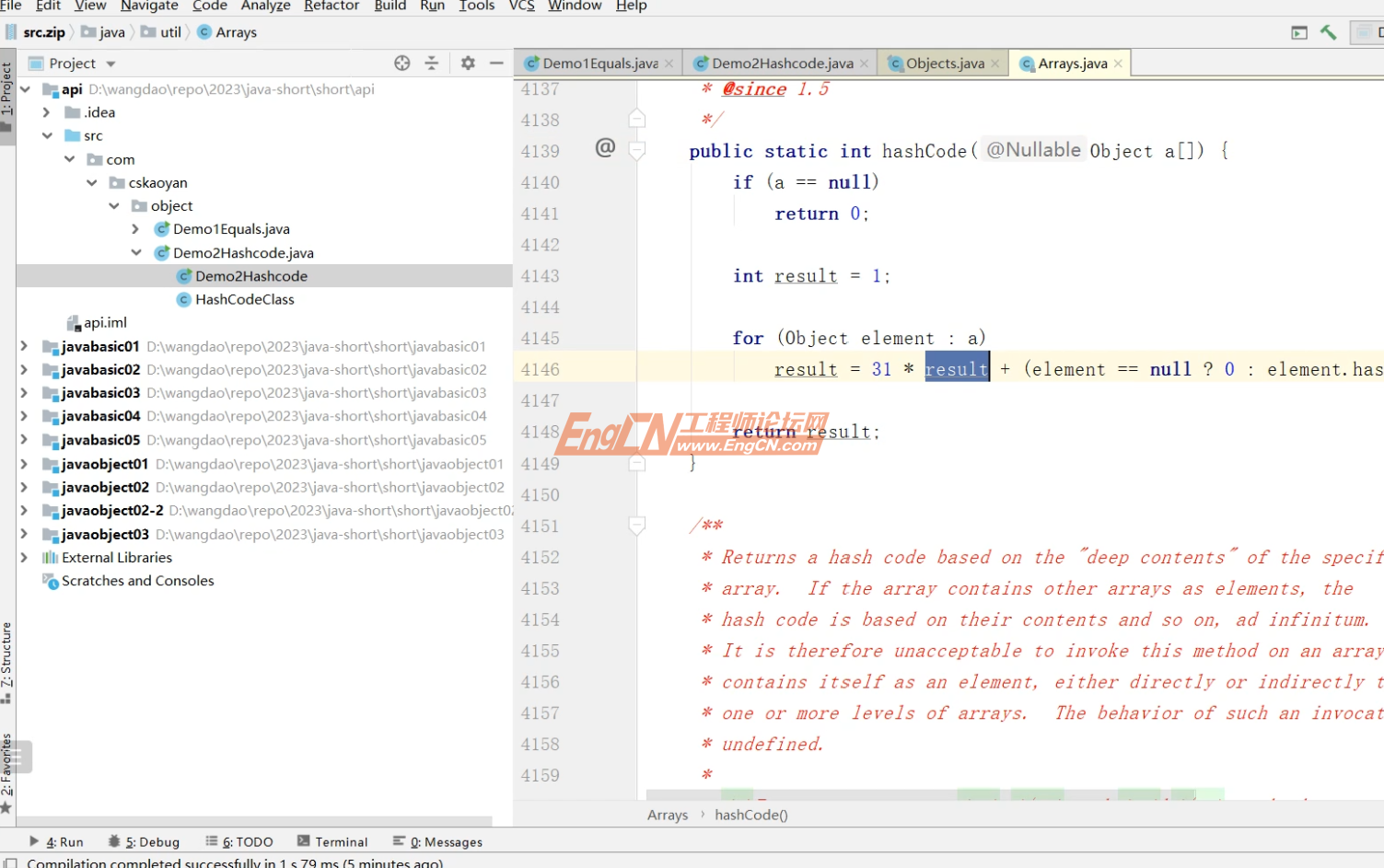The height and width of the screenshot is (868, 1384).
Task: Select HashCodeClass in project tree
Action: [x=244, y=299]
